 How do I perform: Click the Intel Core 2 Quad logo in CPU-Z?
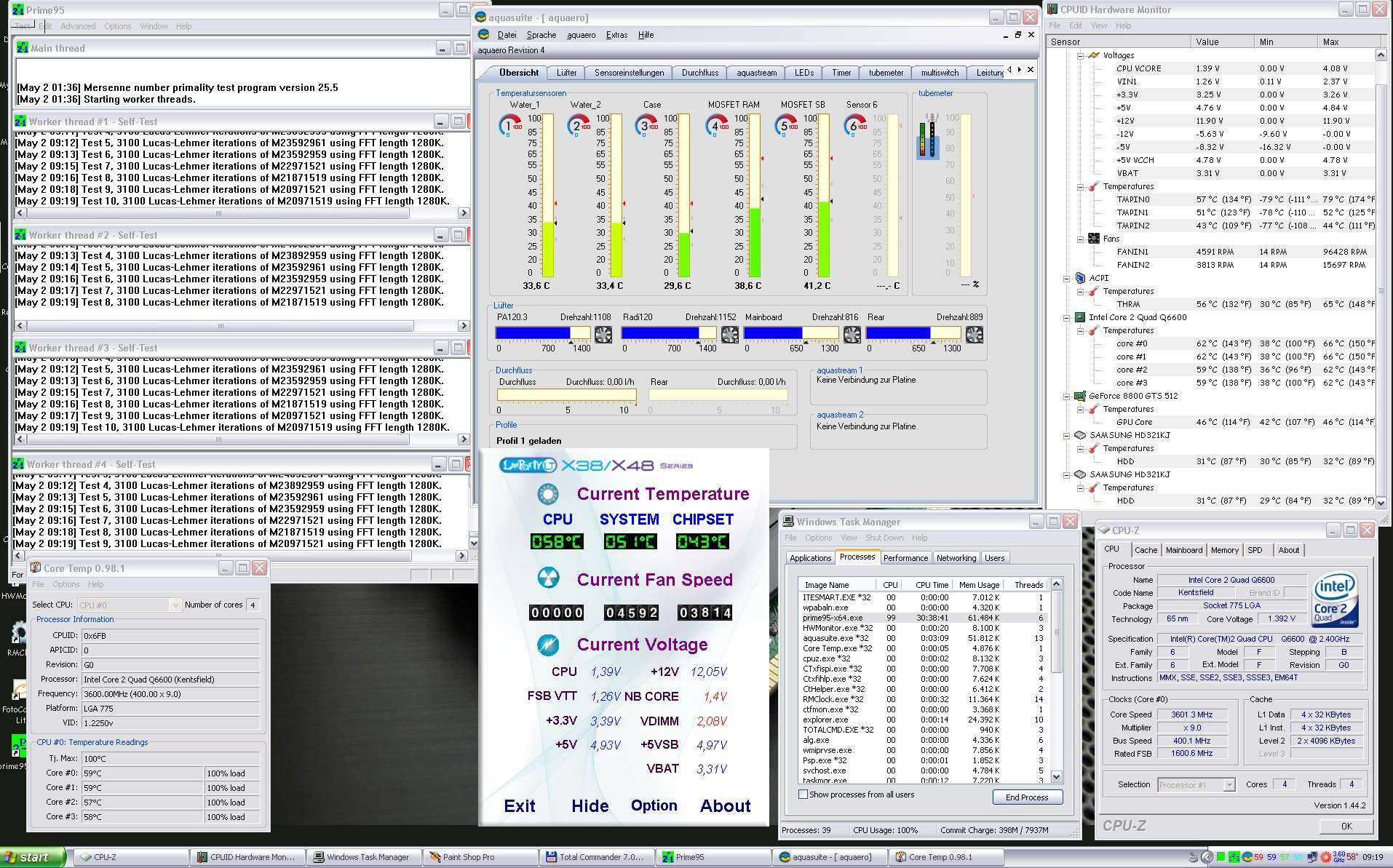[x=1336, y=601]
